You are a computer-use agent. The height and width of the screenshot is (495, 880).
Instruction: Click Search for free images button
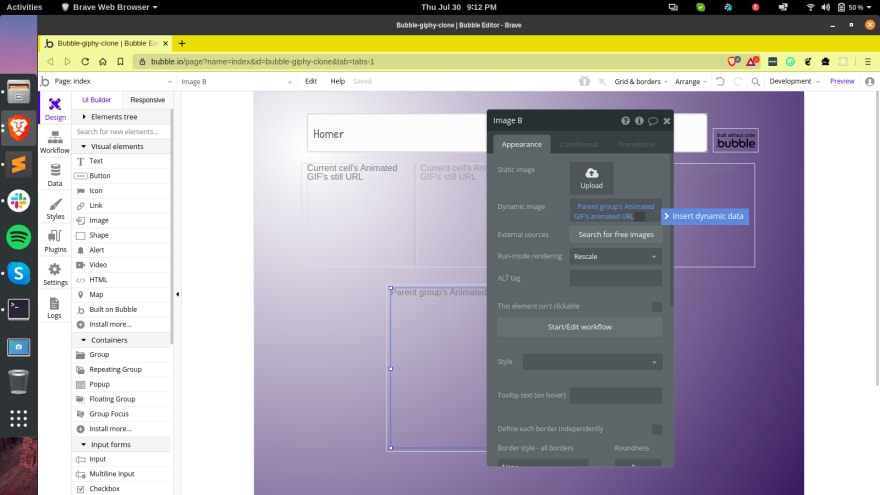616,235
